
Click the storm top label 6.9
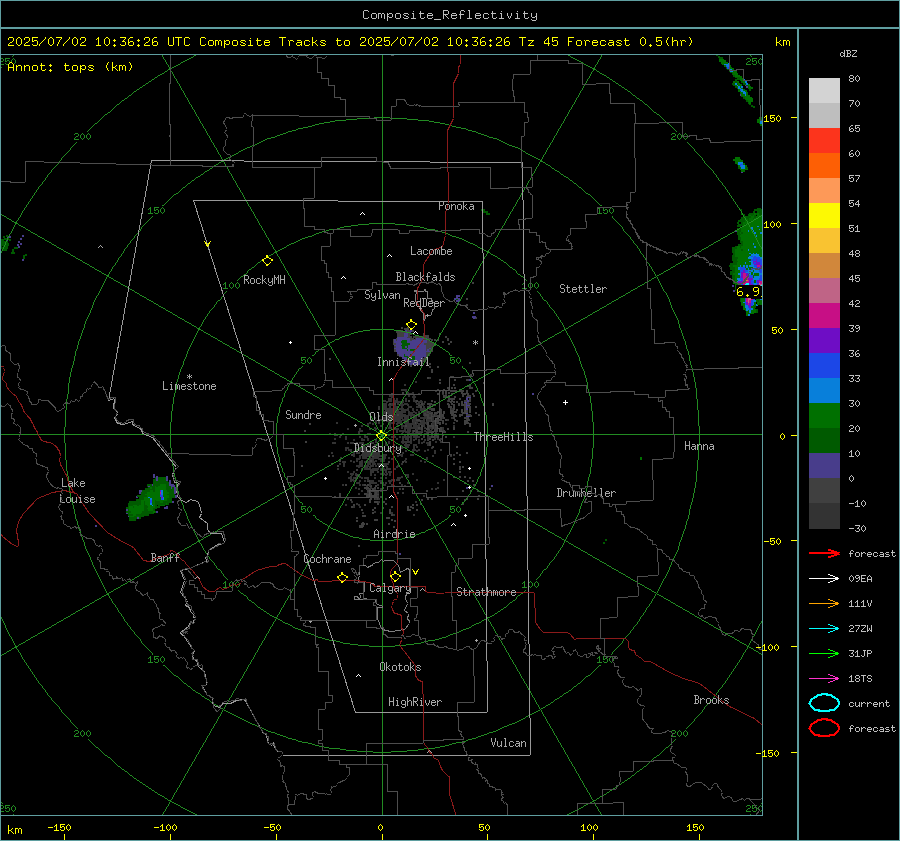(x=748, y=292)
